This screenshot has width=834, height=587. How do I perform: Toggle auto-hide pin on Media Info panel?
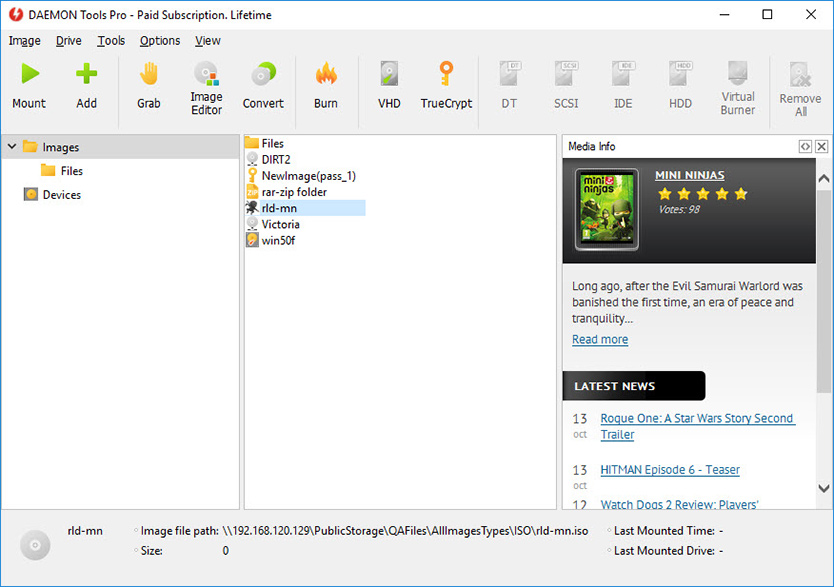805,146
